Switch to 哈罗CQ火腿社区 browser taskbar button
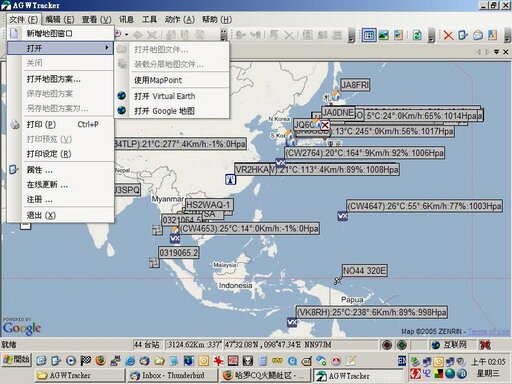Viewport: 512px width, 384px height. click(x=266, y=375)
